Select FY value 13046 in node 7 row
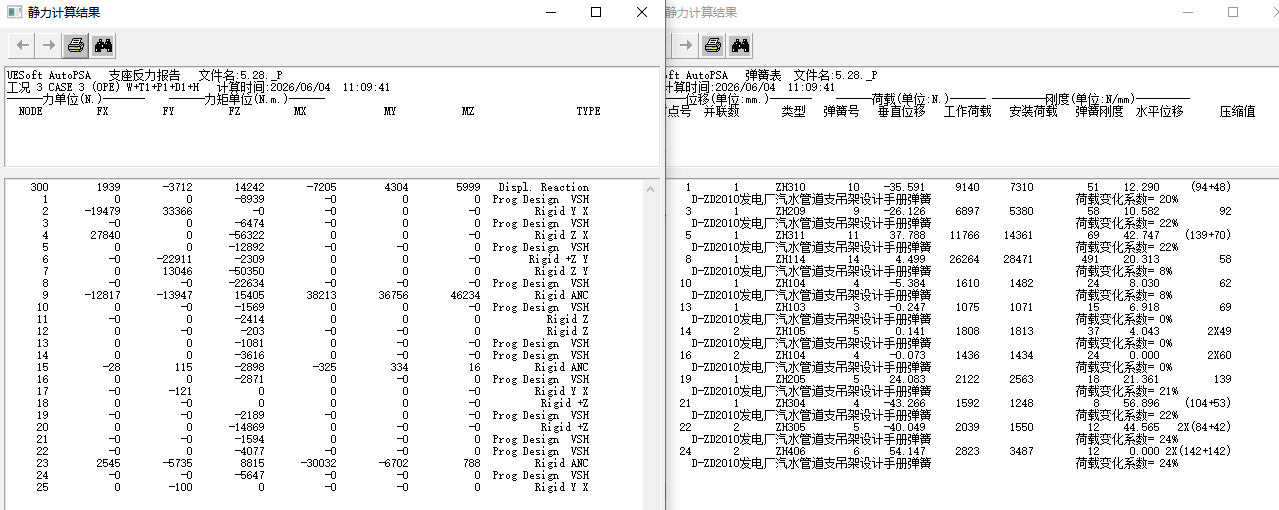 [178, 272]
